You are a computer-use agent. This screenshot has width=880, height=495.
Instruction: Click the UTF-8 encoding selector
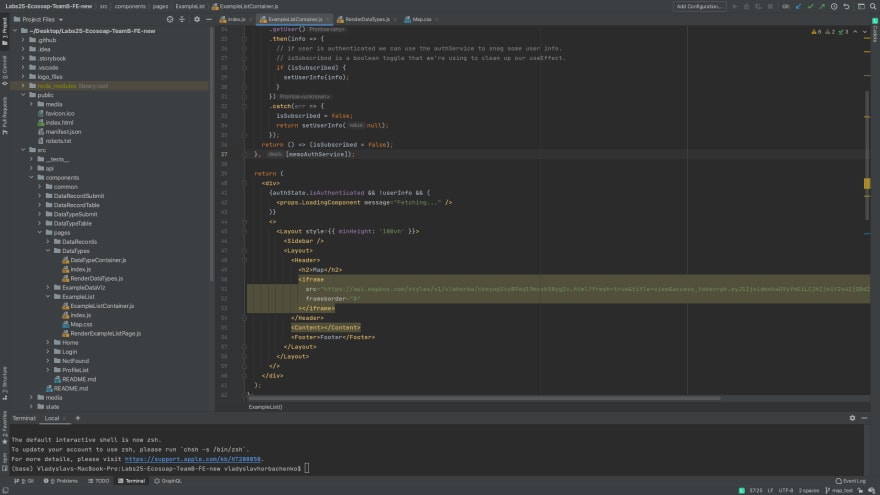click(786, 491)
